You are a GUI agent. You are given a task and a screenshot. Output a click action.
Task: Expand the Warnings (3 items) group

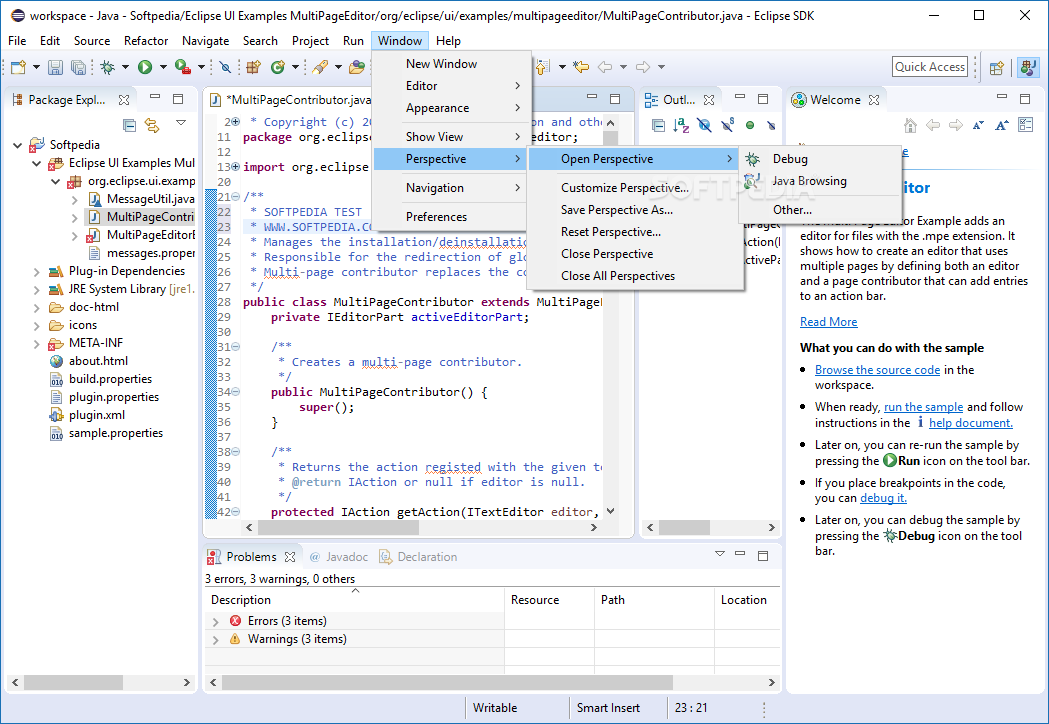click(215, 640)
